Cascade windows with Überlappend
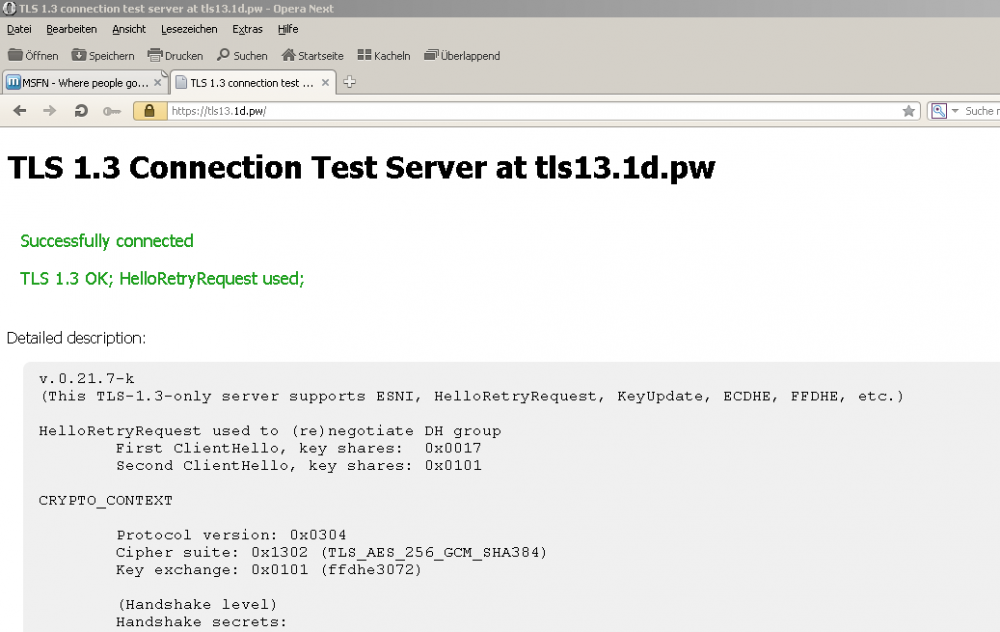Image resolution: width=1000 pixels, height=632 pixels. pyautogui.click(x=462, y=56)
